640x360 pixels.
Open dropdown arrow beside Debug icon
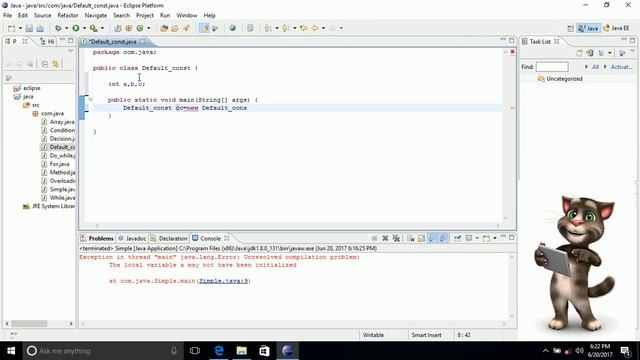point(67,28)
